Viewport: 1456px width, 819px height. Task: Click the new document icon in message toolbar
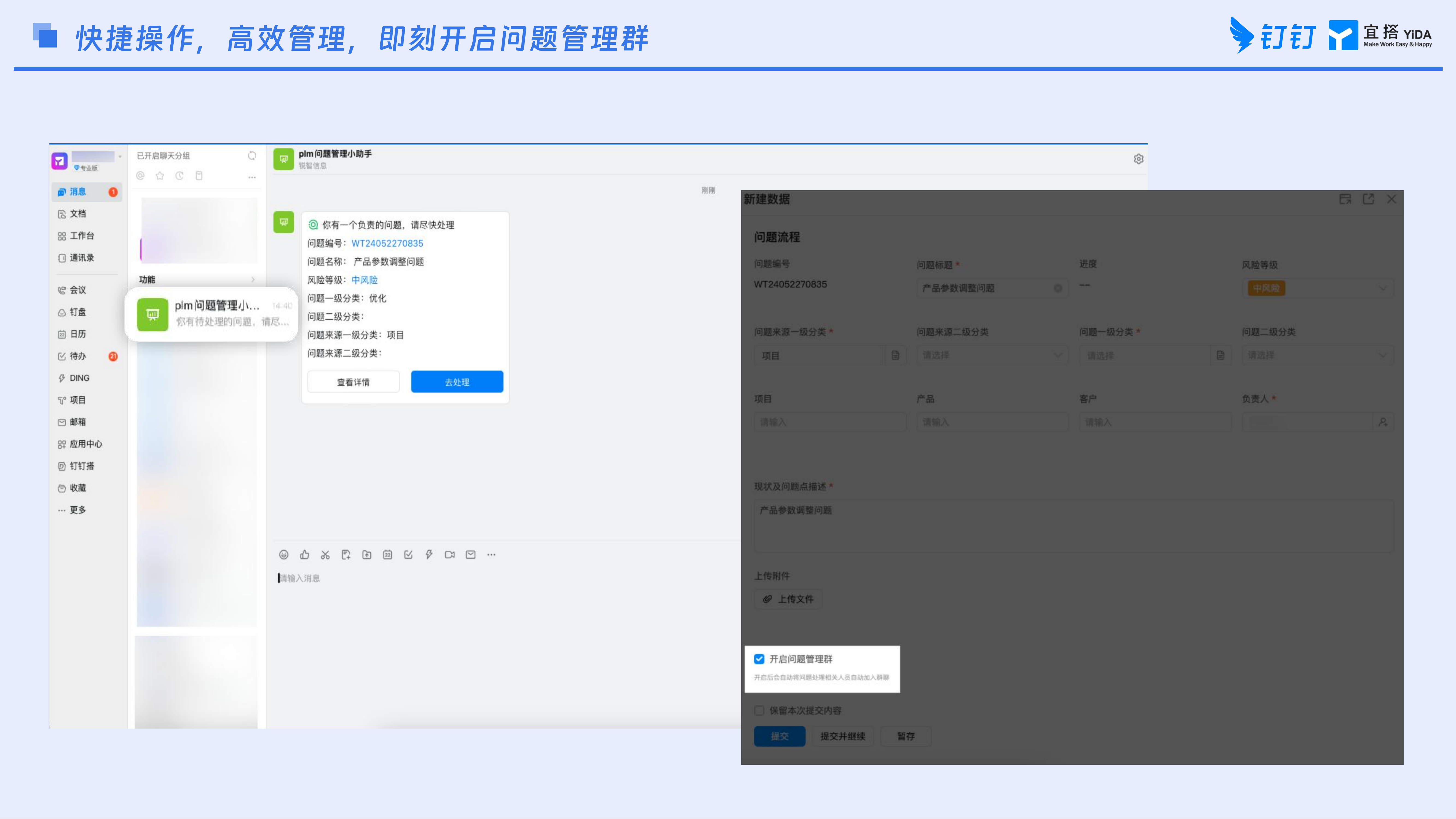click(346, 555)
